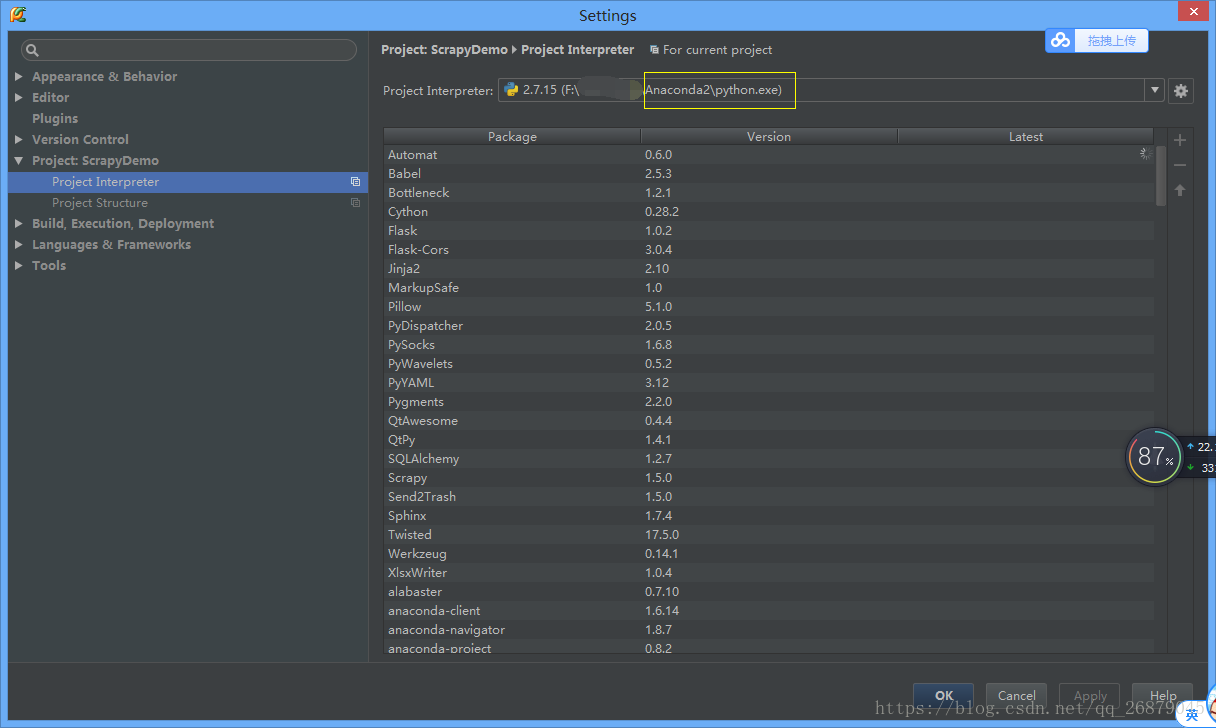
Task: Click Project: ScrapyDemo breadcrumb text
Action: point(444,50)
